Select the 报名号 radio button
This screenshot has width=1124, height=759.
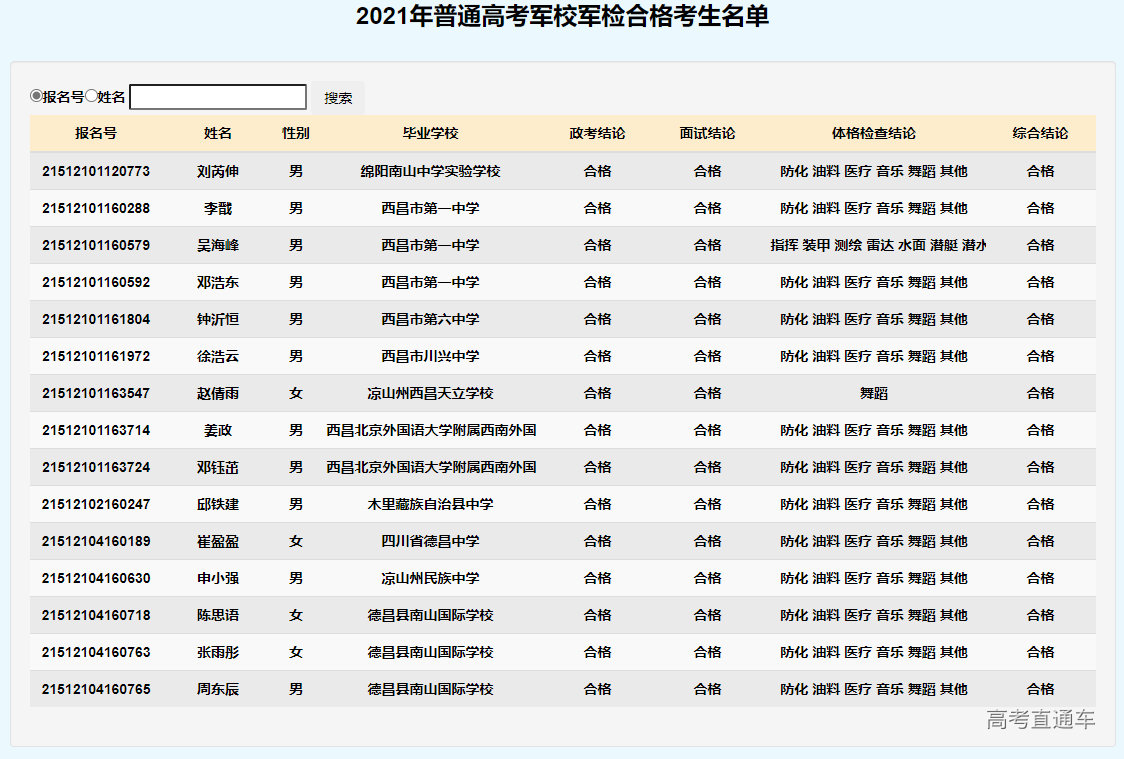(36, 96)
